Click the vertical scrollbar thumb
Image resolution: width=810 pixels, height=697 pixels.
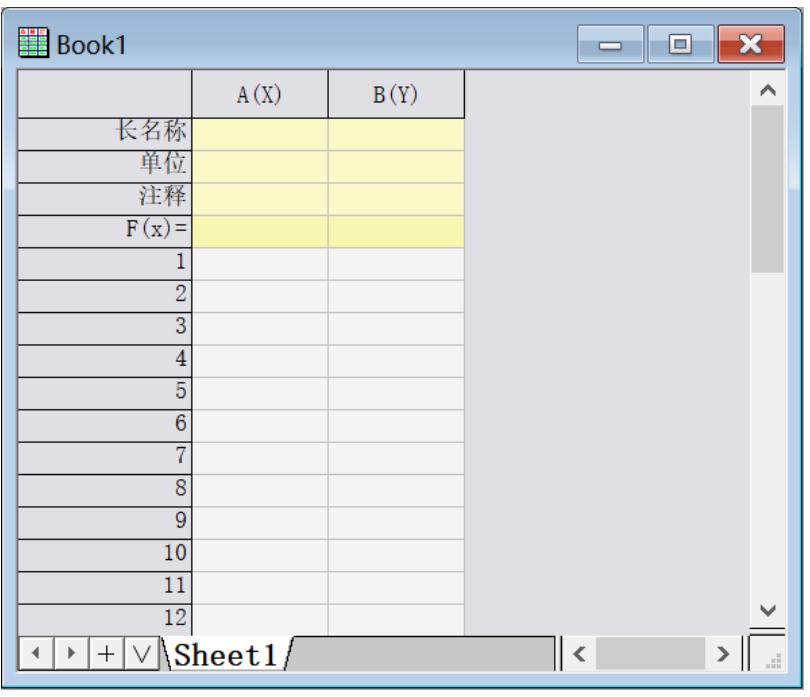[x=768, y=189]
